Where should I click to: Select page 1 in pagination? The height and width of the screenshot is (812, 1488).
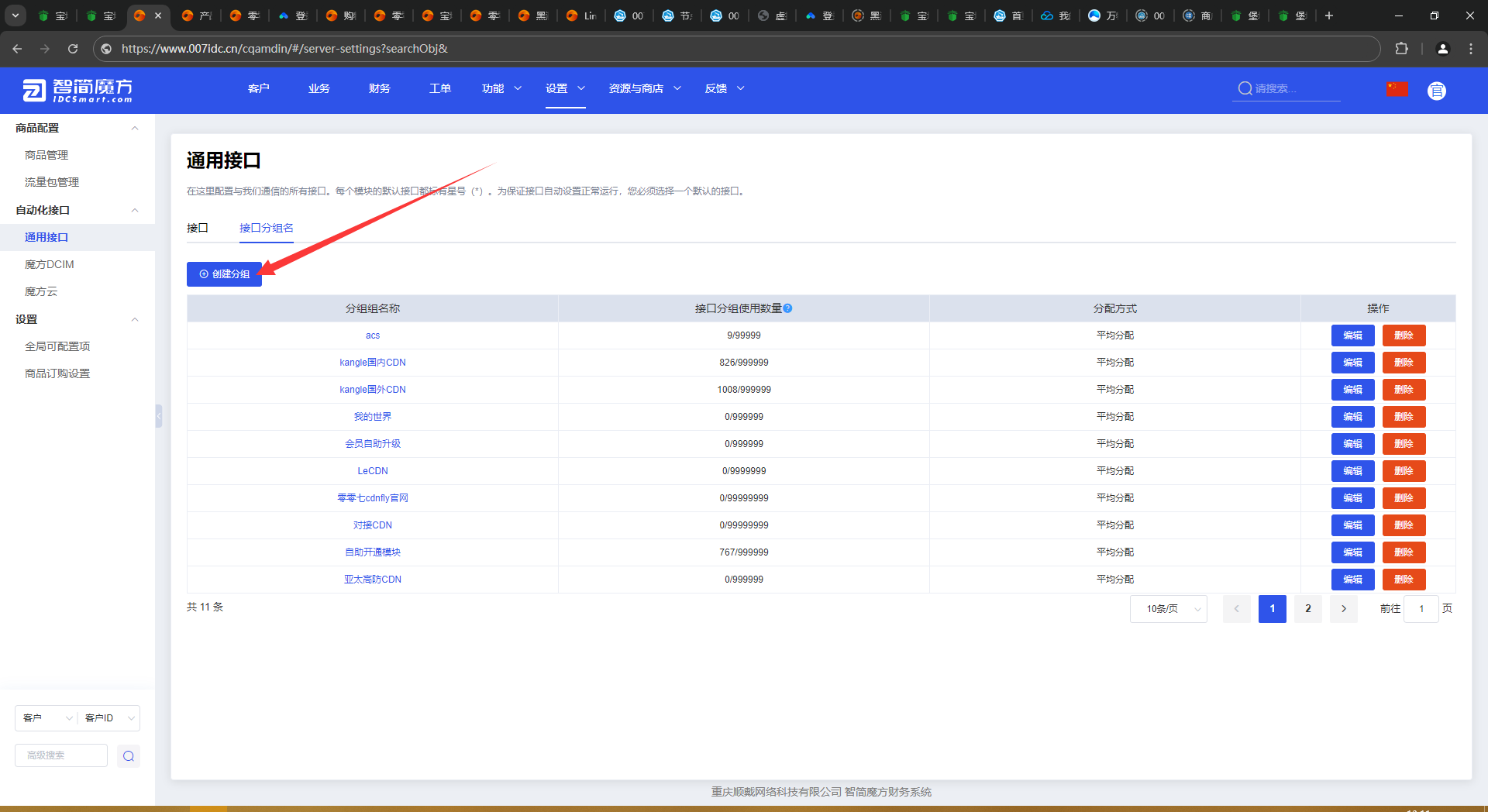(1273, 609)
